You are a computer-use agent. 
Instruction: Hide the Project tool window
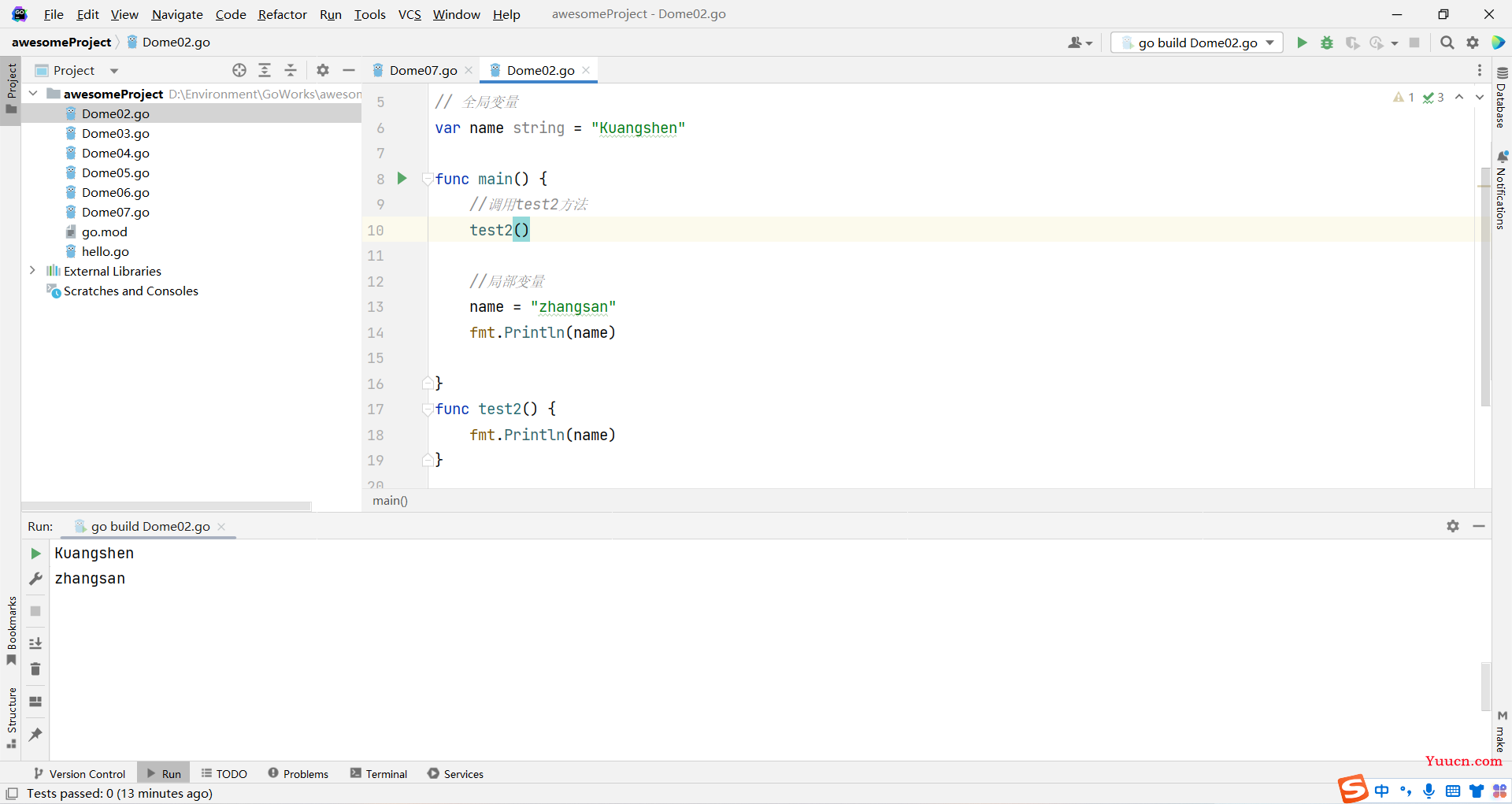point(349,70)
